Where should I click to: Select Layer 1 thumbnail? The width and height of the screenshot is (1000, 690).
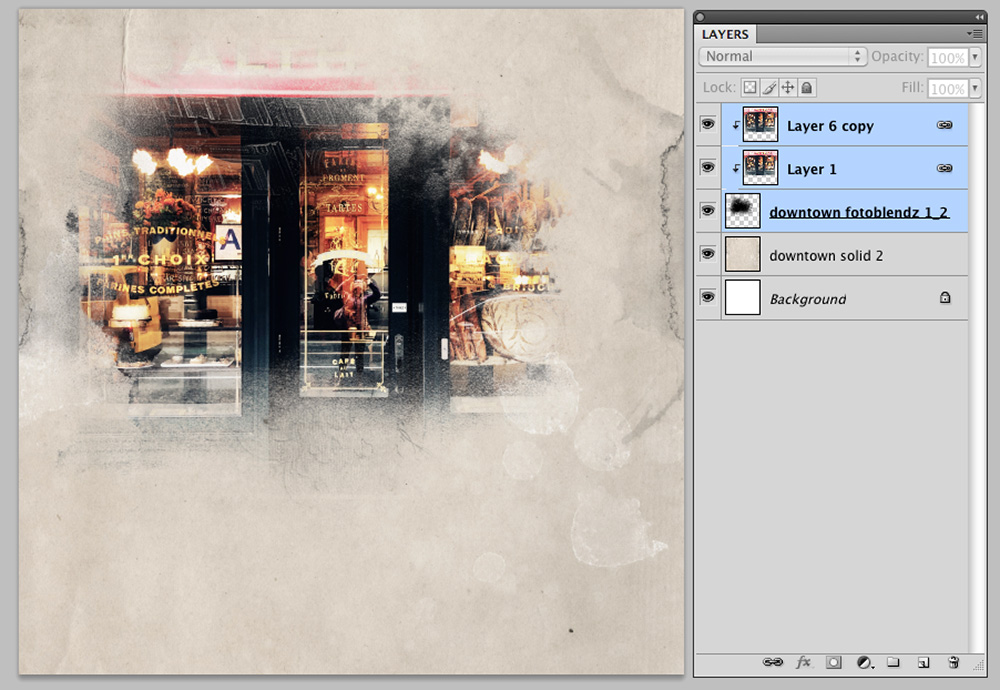click(x=760, y=168)
